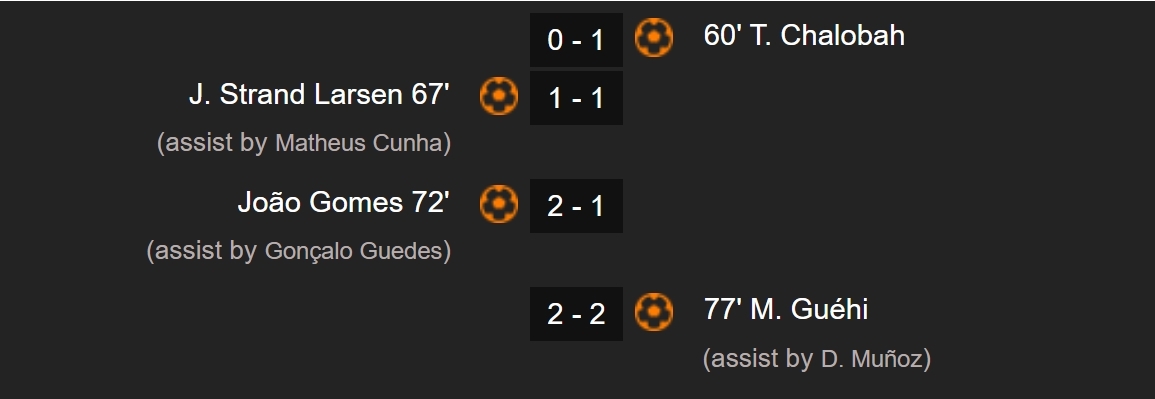Select the 2 - 2 score box
The image size is (1155, 399).
(576, 314)
